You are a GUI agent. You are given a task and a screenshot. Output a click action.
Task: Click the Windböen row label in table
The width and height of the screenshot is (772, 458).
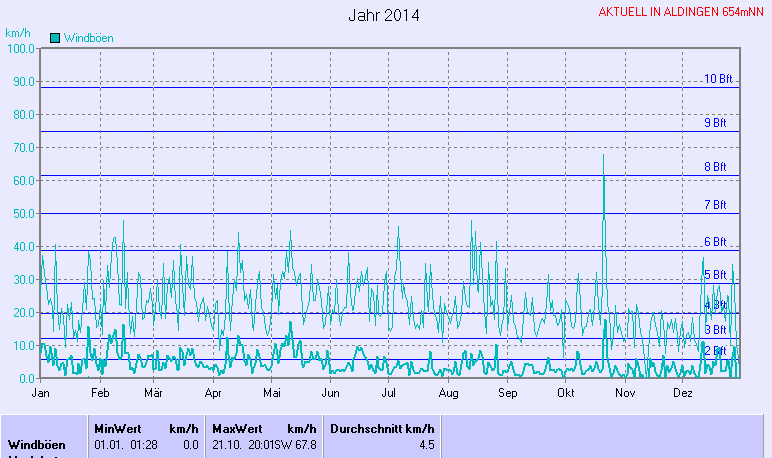pyautogui.click(x=37, y=444)
